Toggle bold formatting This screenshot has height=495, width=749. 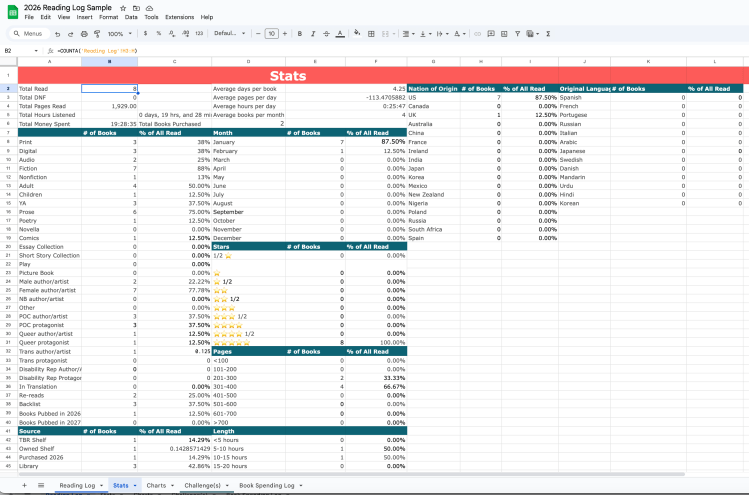pos(300,33)
